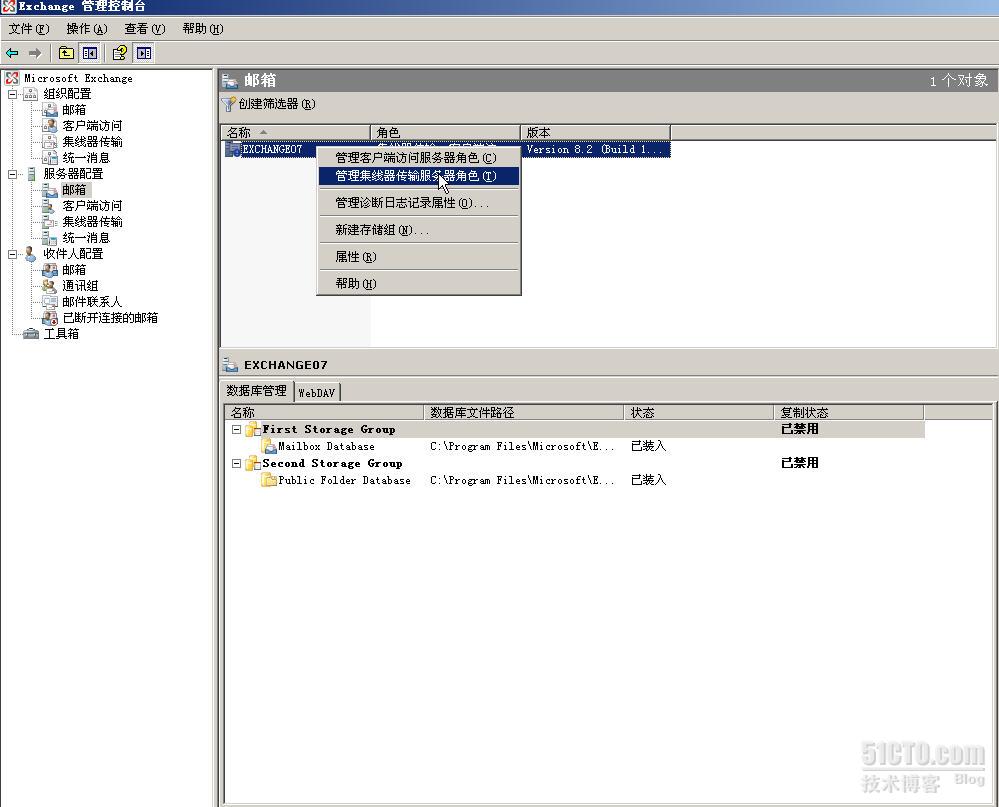Click the Second Storage Group folder icon

coord(253,464)
